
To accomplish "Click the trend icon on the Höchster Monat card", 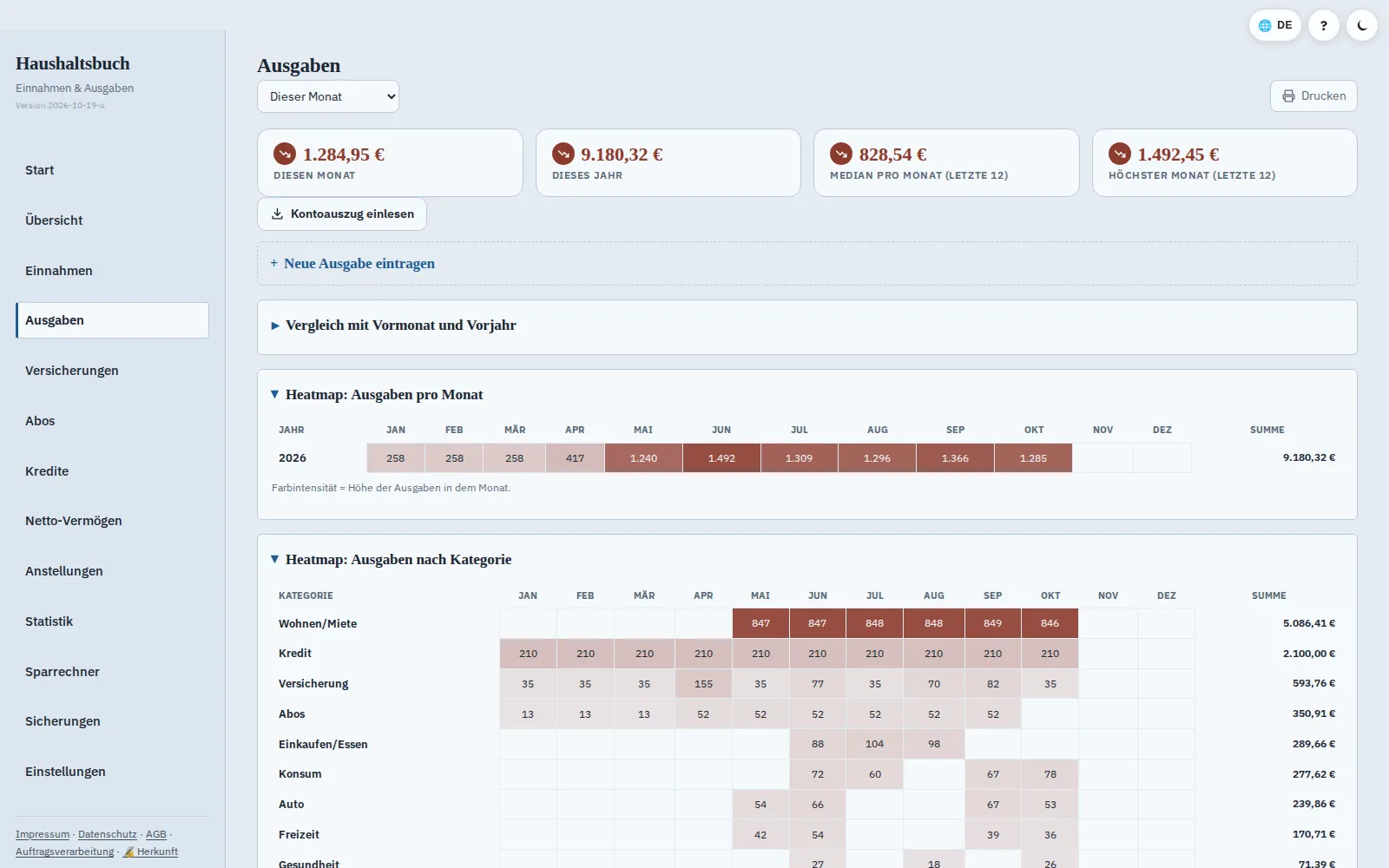I will point(1120,154).
